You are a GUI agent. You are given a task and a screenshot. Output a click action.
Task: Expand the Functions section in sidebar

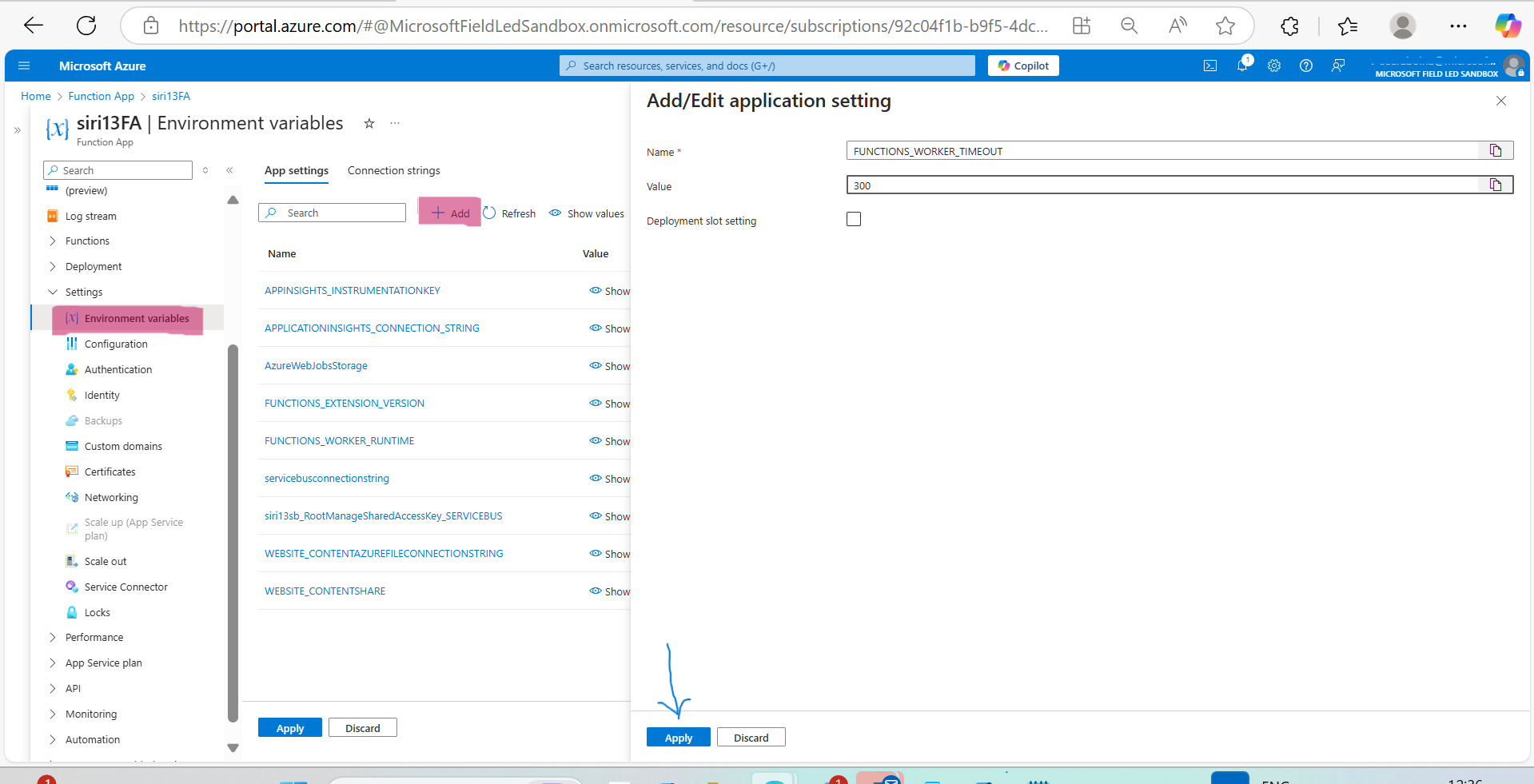click(x=53, y=241)
